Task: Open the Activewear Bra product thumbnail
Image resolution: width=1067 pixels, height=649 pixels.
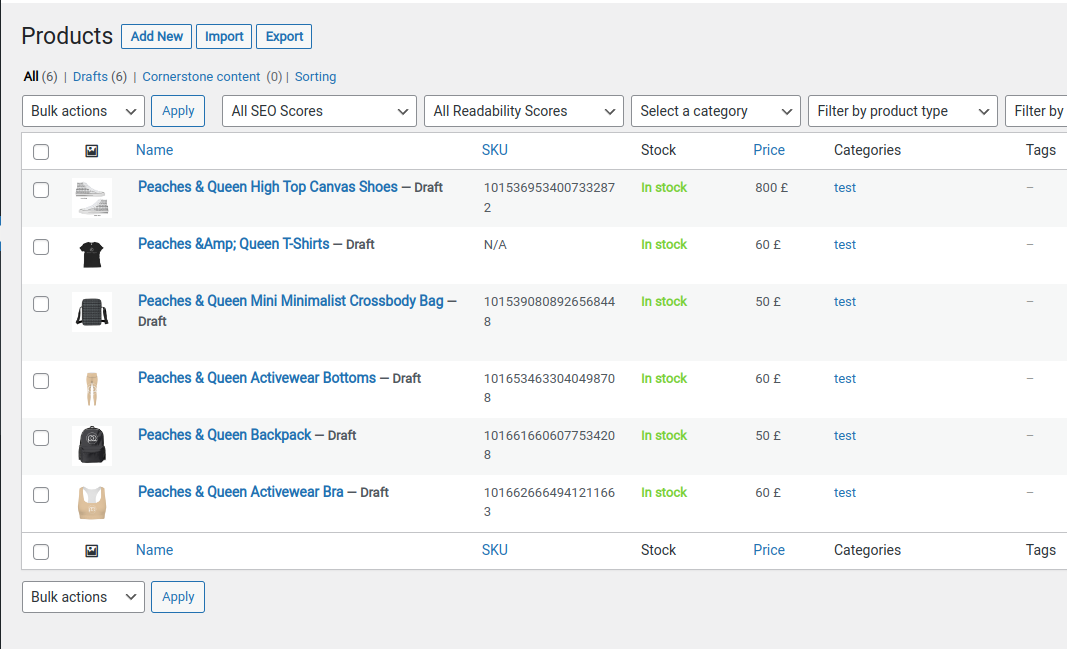Action: (92, 503)
